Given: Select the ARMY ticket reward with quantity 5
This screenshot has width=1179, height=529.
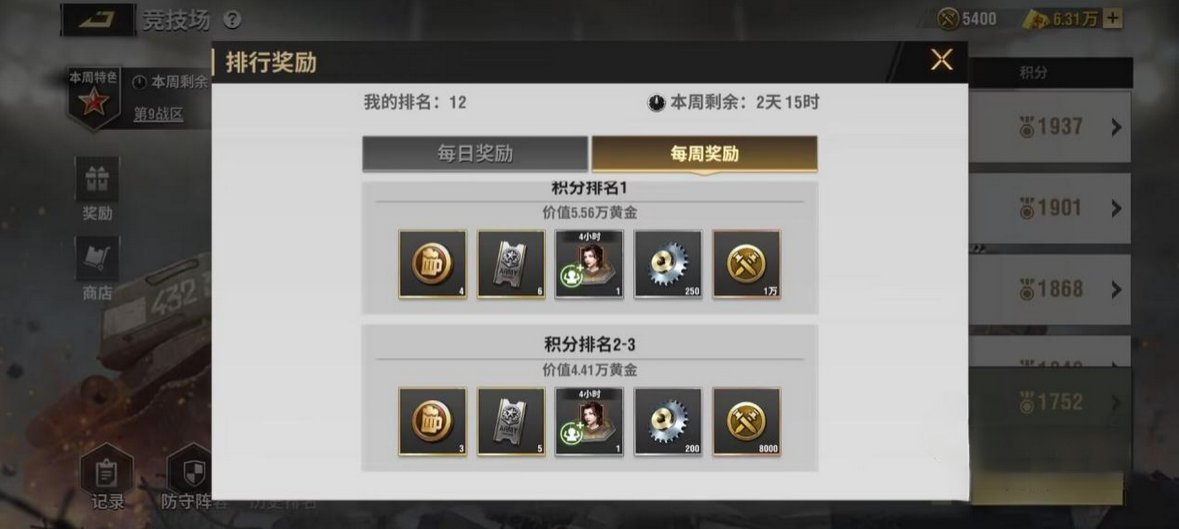Looking at the screenshot, I should (x=511, y=422).
